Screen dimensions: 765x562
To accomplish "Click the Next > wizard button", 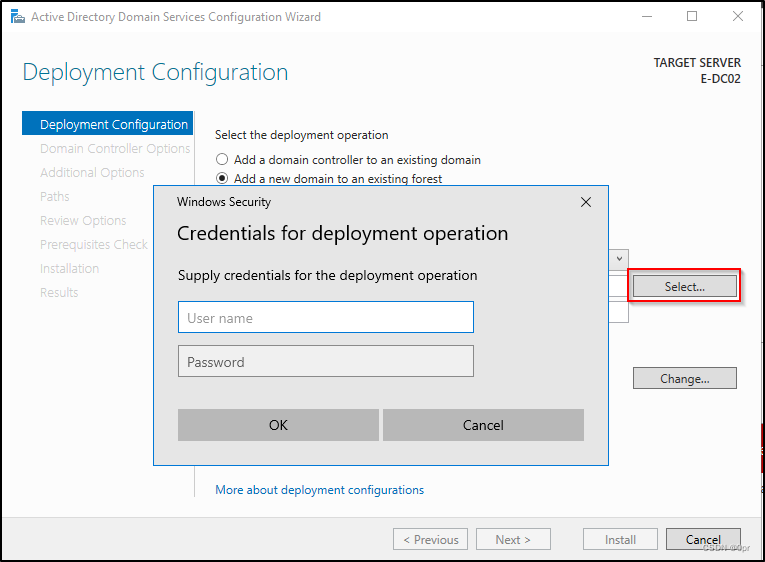I will [x=513, y=540].
